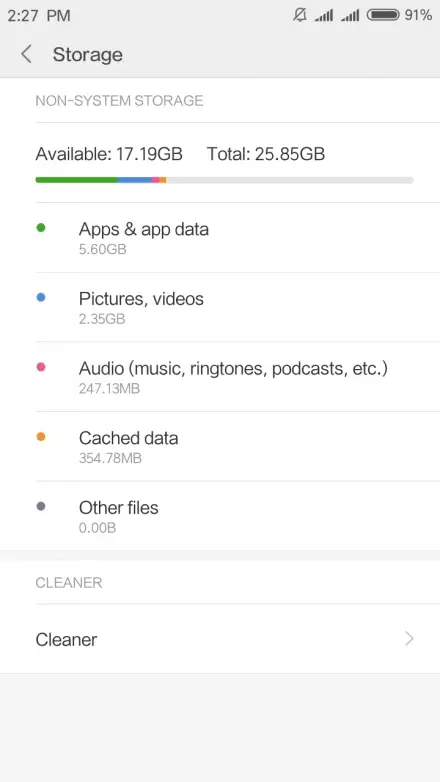Go back using the arrow next to Storage
Viewport: 440px width, 782px height.
tap(26, 54)
